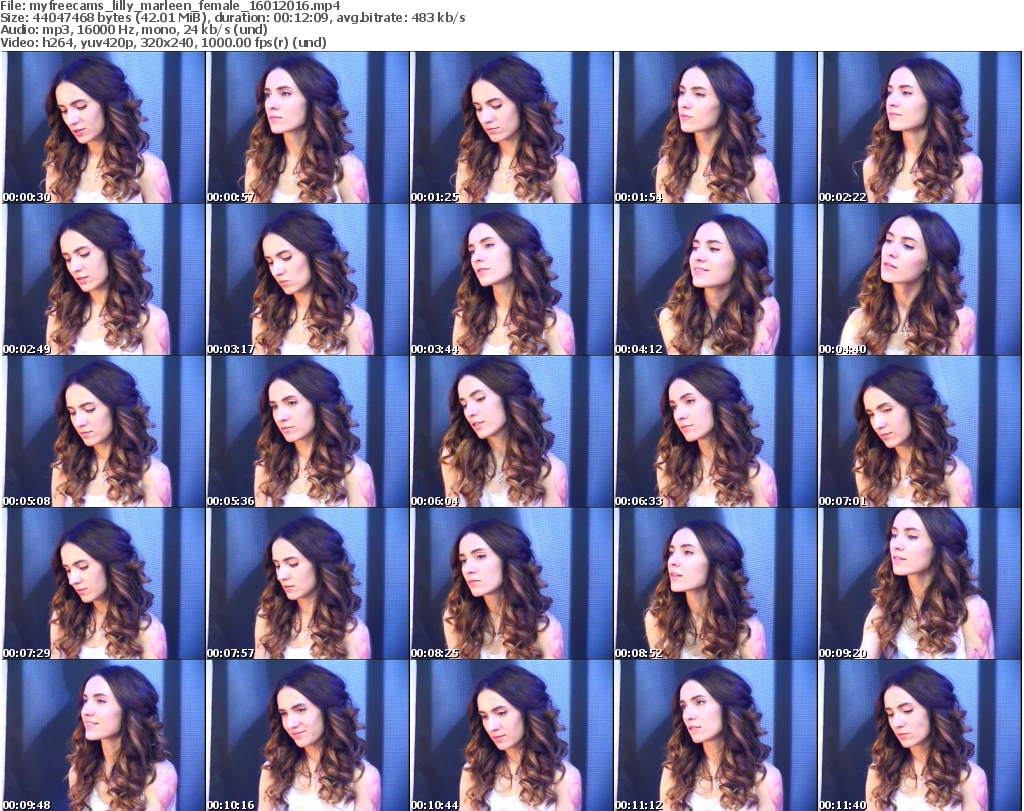Select the thumbnail at 00:10:44
The width and height of the screenshot is (1024, 811).
511,736
